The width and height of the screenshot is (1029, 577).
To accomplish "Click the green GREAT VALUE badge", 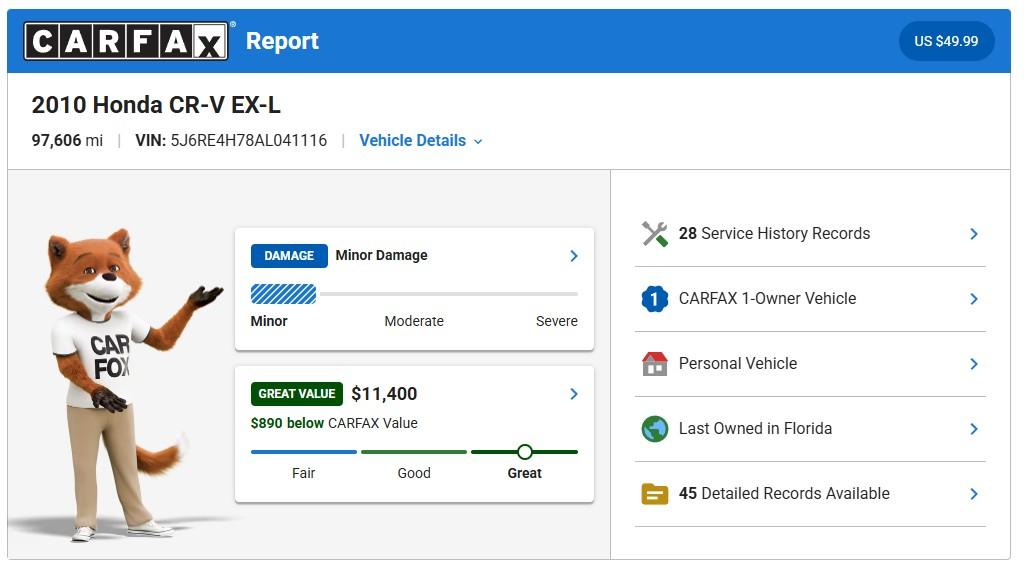I will click(297, 394).
